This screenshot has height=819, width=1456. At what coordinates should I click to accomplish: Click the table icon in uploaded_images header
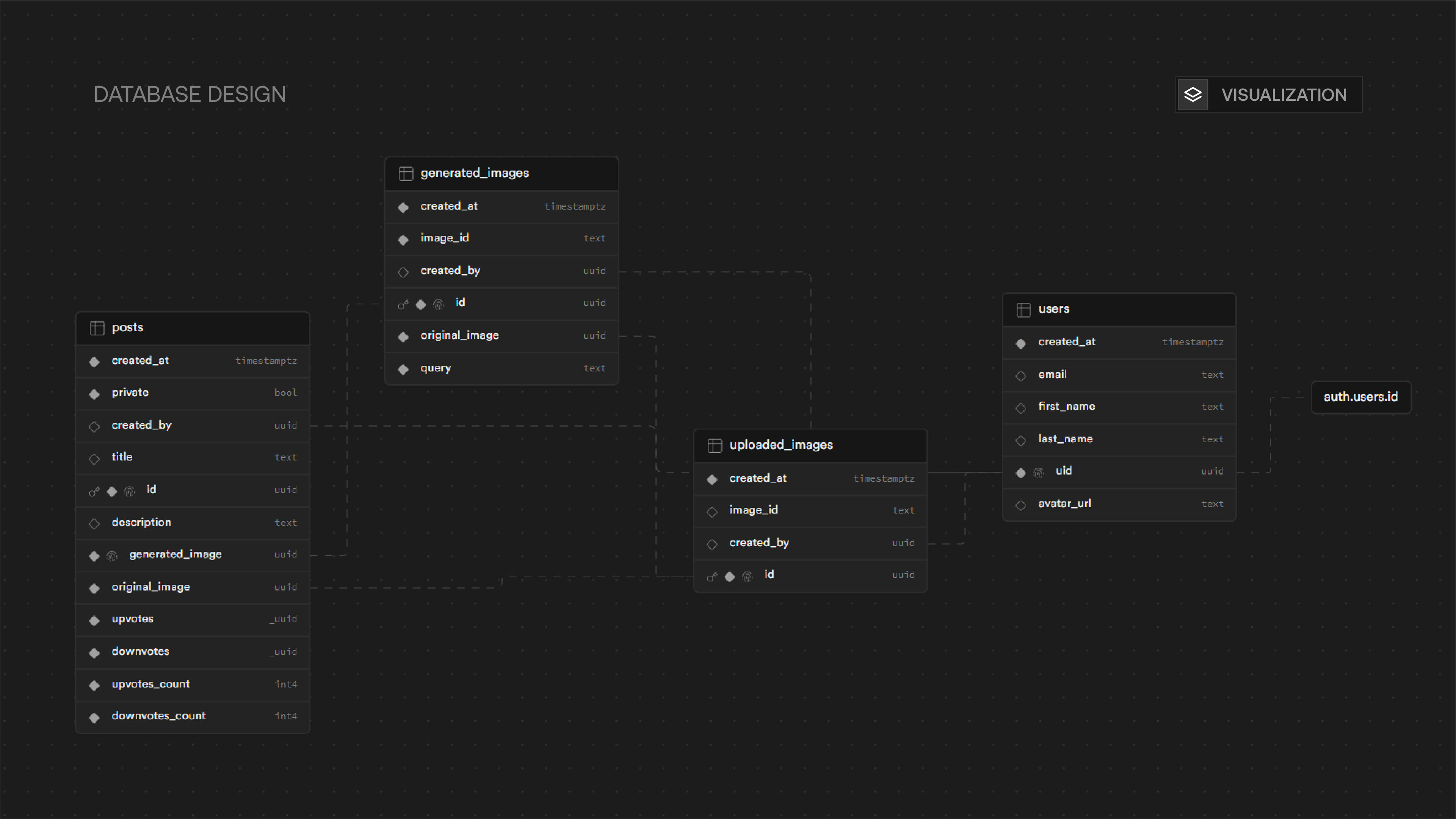click(715, 445)
